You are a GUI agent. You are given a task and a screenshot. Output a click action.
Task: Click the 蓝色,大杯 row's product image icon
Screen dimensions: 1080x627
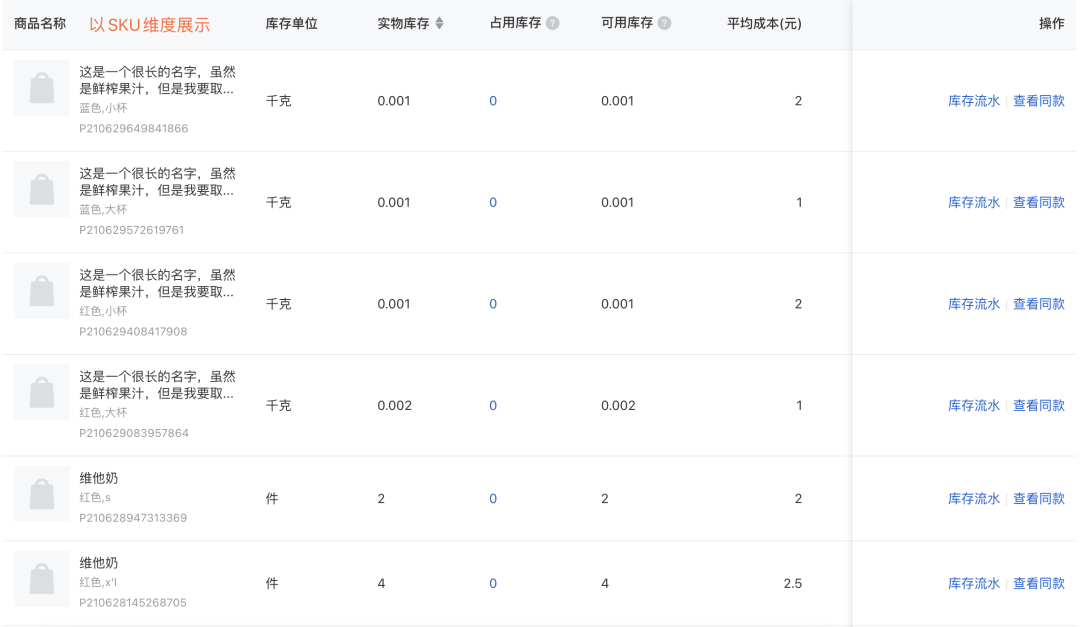pyautogui.click(x=41, y=190)
